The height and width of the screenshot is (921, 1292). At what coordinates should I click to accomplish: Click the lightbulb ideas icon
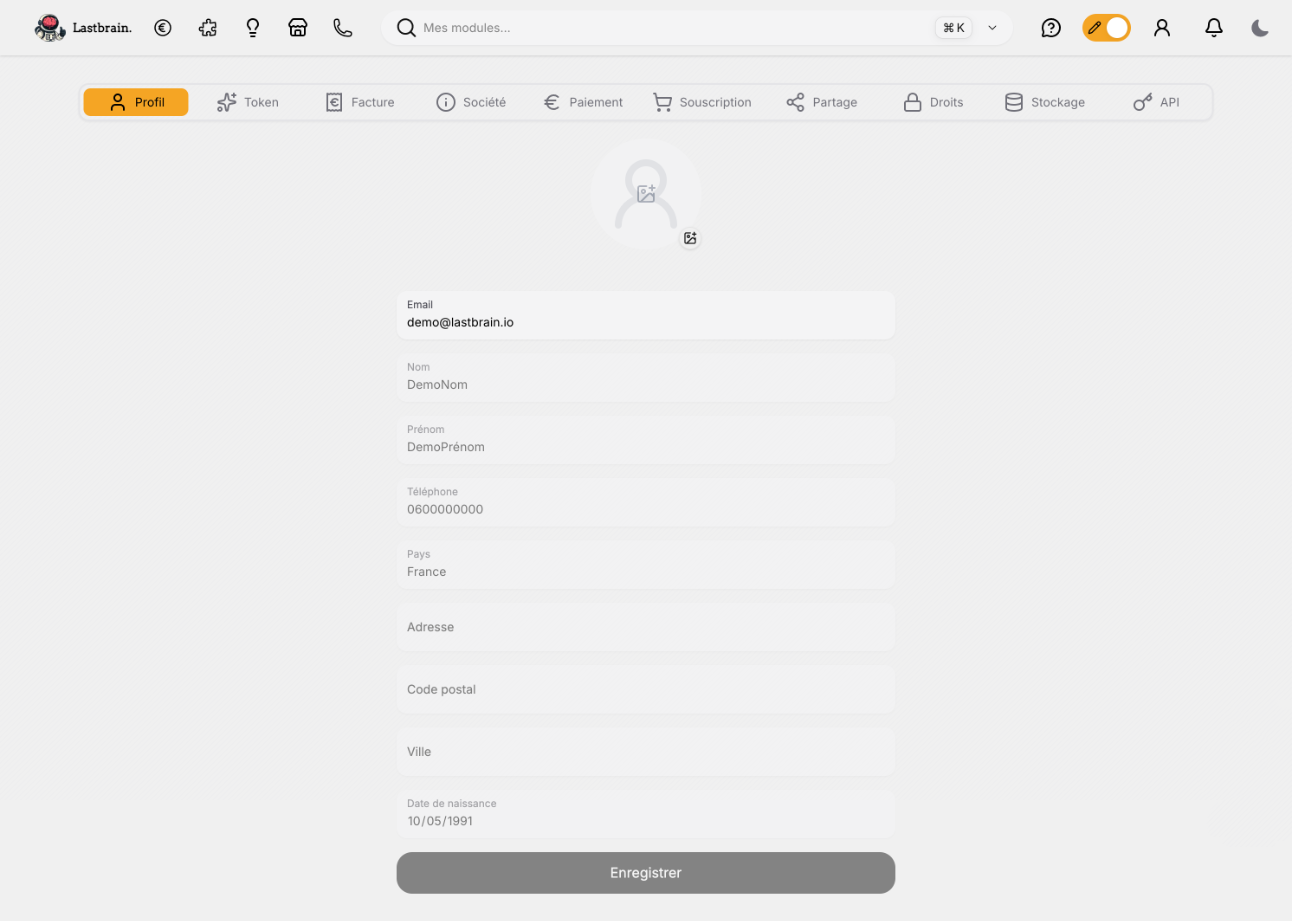click(x=253, y=28)
